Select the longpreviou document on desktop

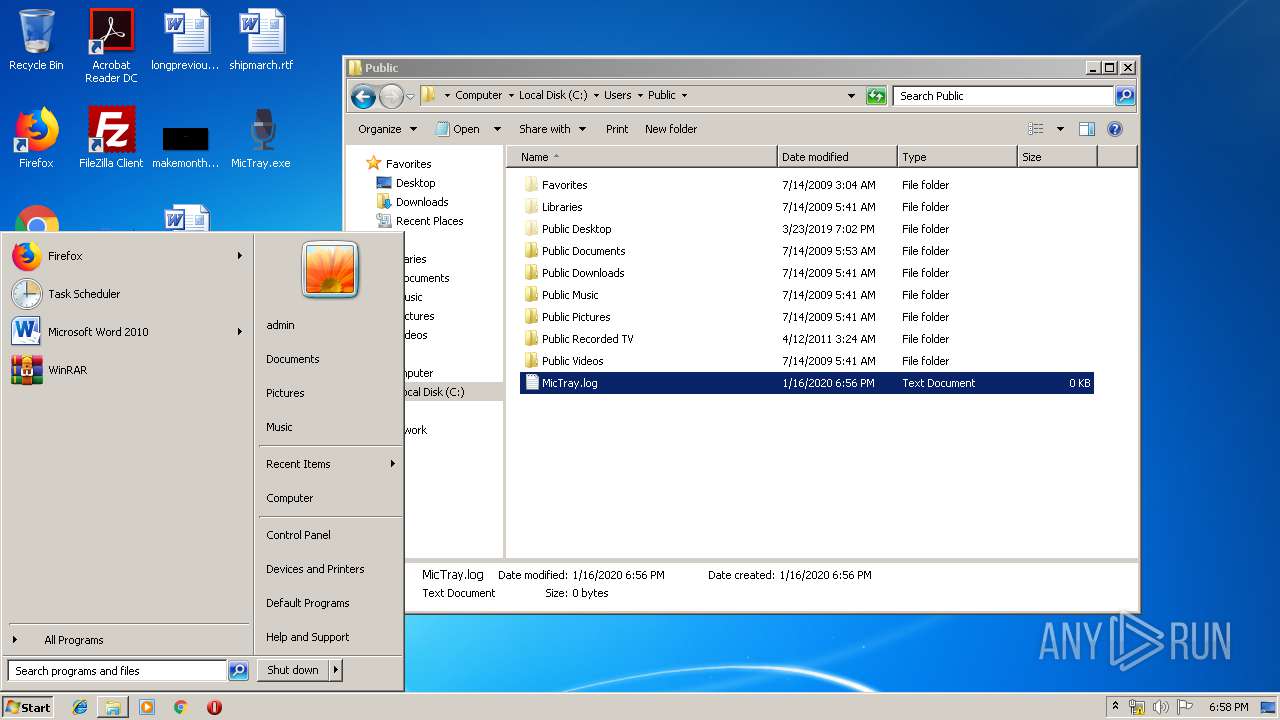185,40
